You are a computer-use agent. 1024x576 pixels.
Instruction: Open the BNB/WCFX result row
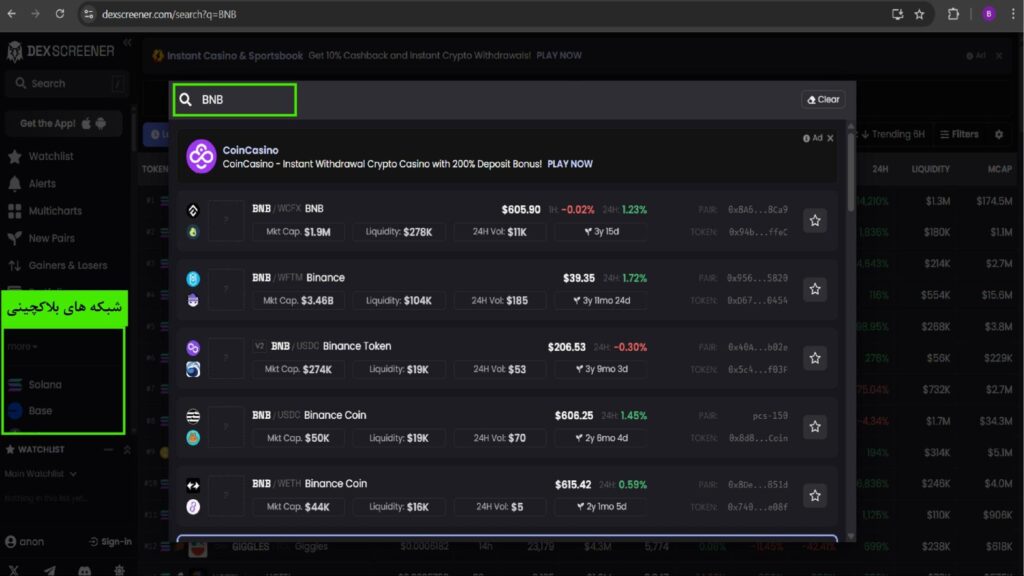pos(507,221)
